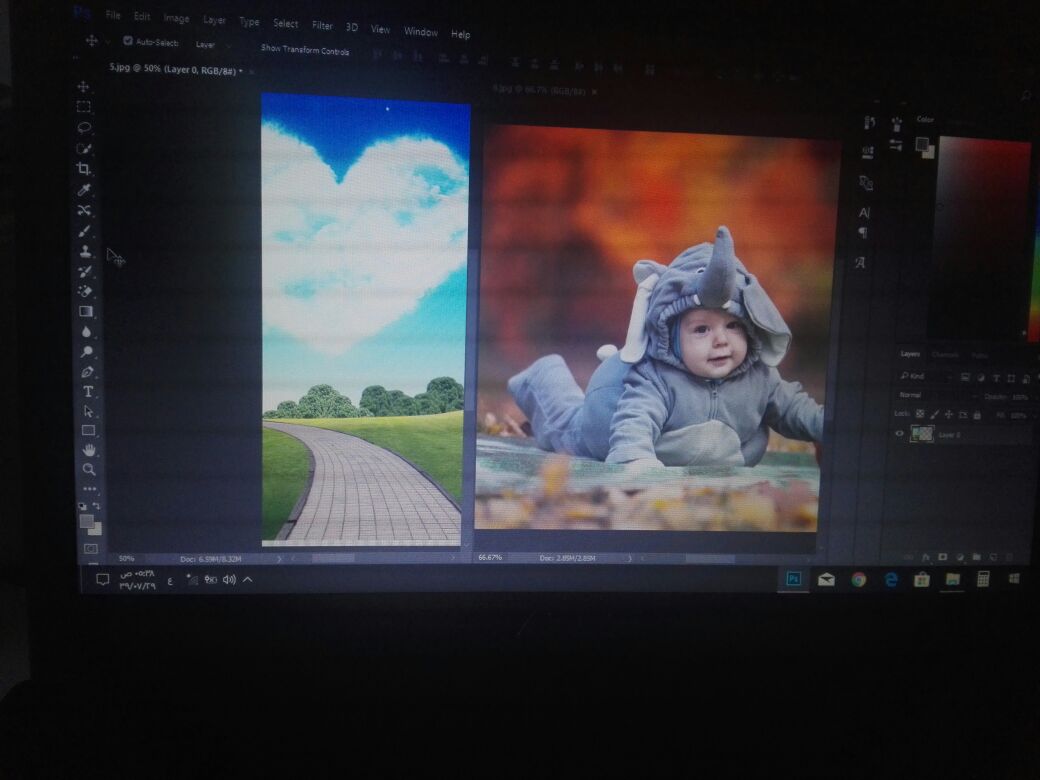The image size is (1040, 780).
Task: Select the Crop tool
Action: pos(85,168)
